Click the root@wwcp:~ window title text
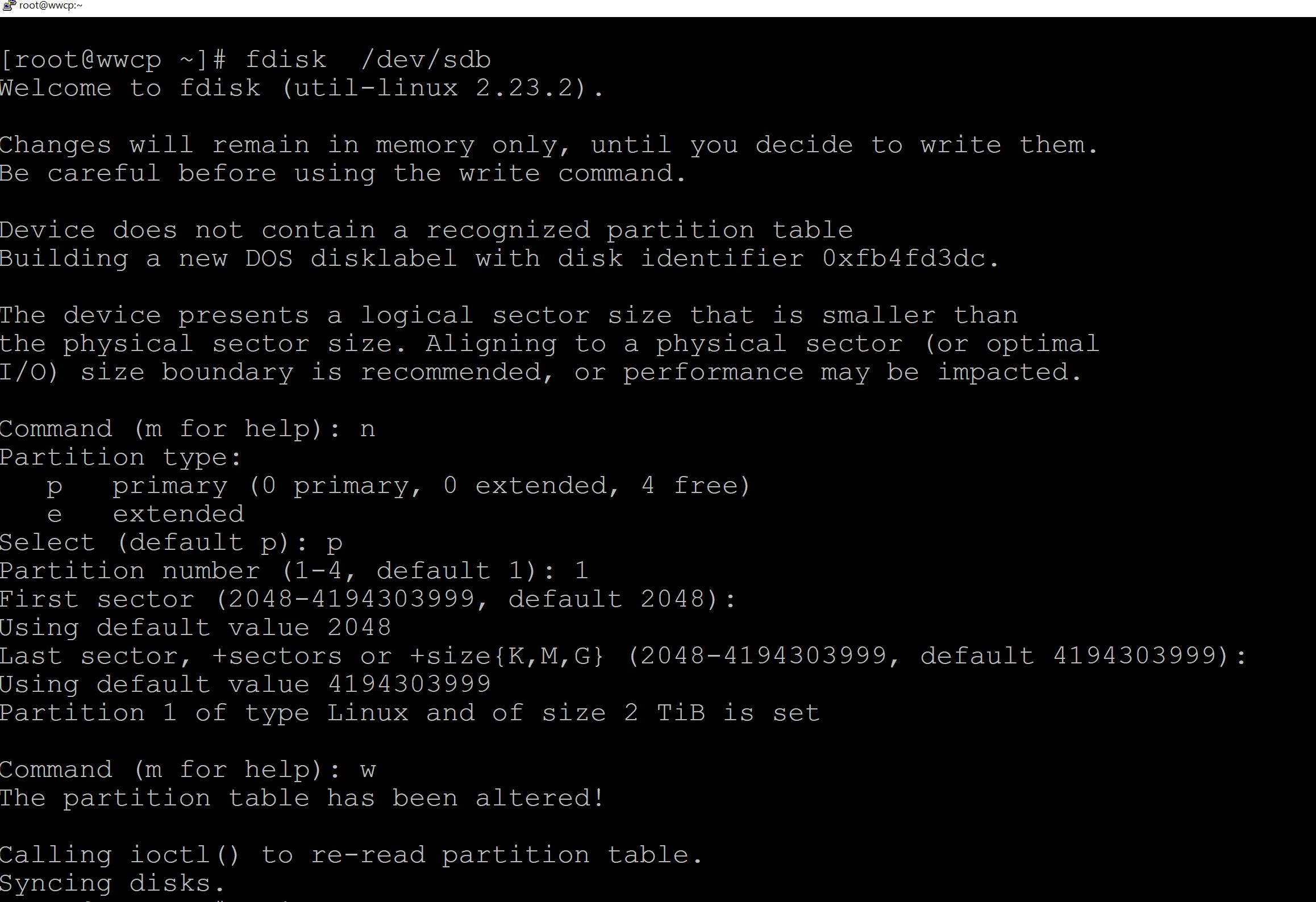 51,6
